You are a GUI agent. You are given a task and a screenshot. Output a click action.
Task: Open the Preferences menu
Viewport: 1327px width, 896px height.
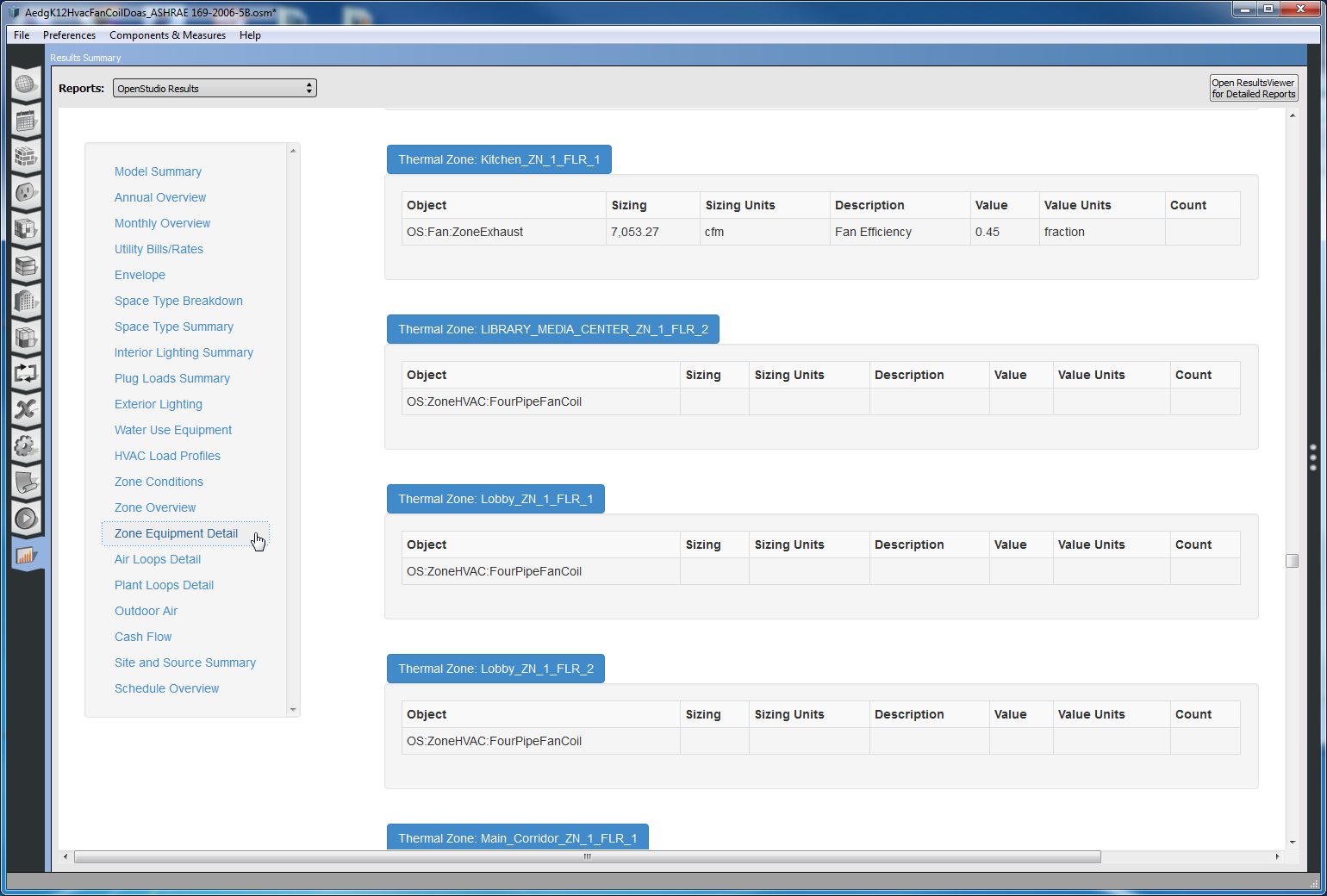[69, 35]
